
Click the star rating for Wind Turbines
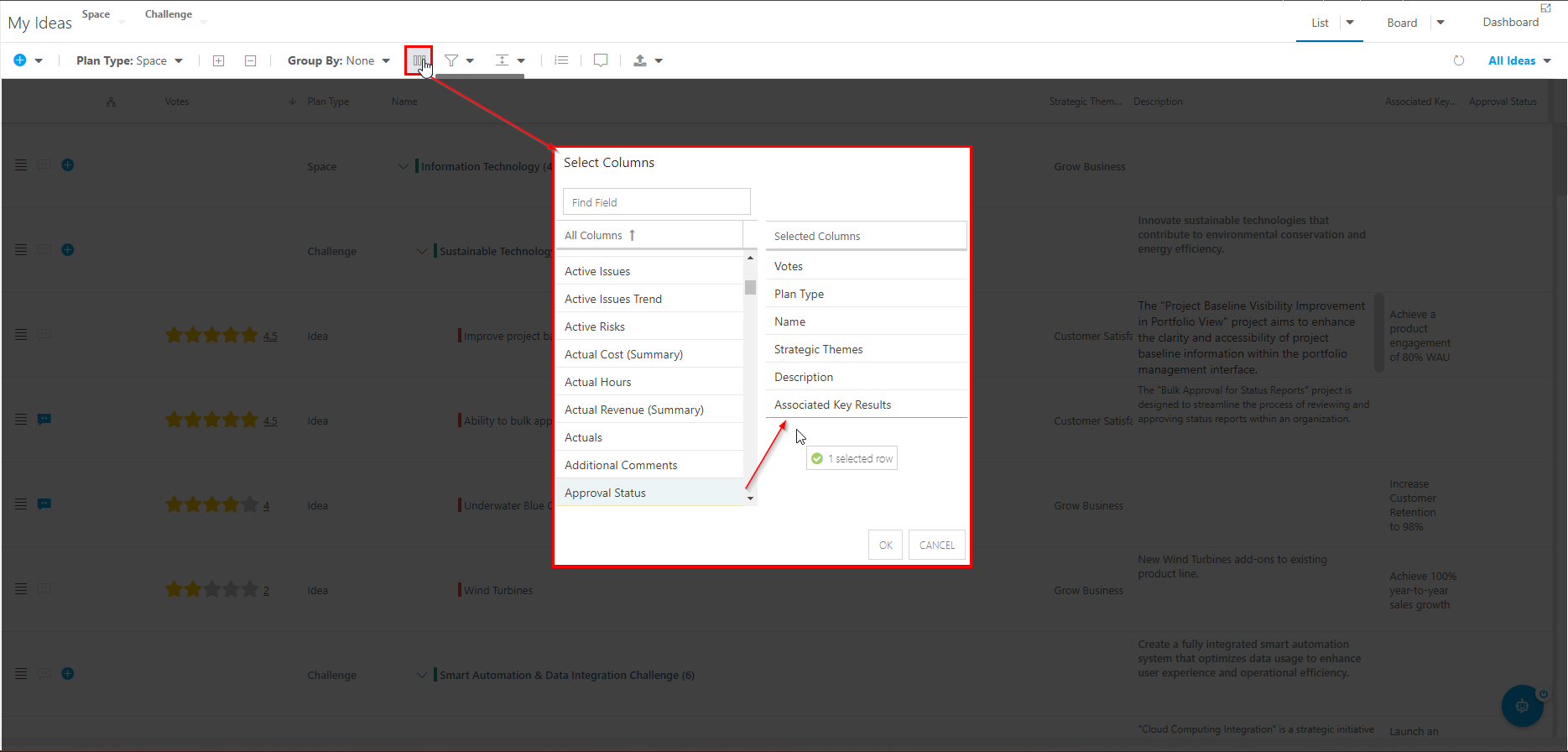click(212, 589)
